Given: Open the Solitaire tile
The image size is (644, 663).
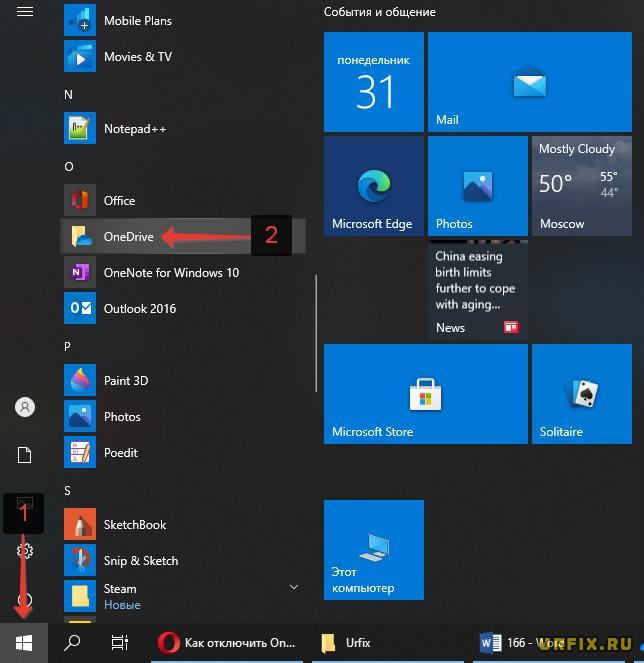Looking at the screenshot, I should pos(582,394).
